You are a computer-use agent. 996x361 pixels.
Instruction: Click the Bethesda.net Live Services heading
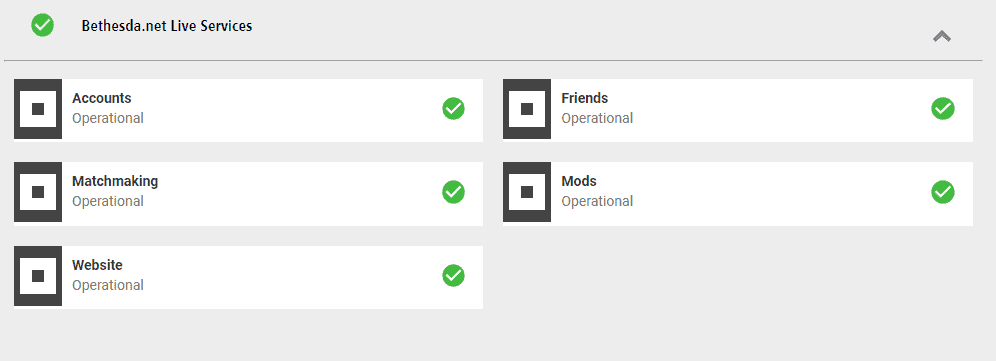click(167, 26)
